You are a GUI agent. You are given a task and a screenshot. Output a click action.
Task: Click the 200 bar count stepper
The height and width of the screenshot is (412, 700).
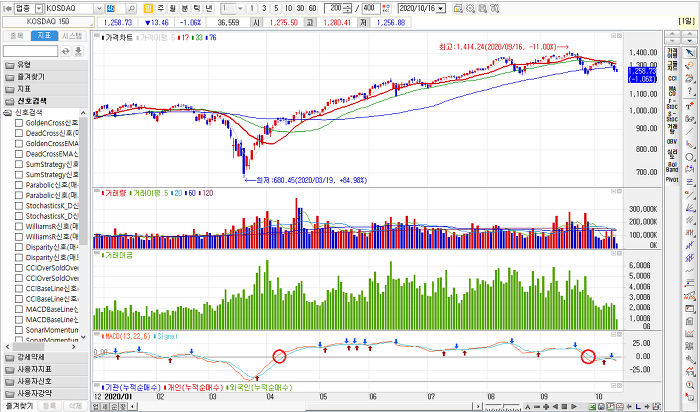click(349, 8)
